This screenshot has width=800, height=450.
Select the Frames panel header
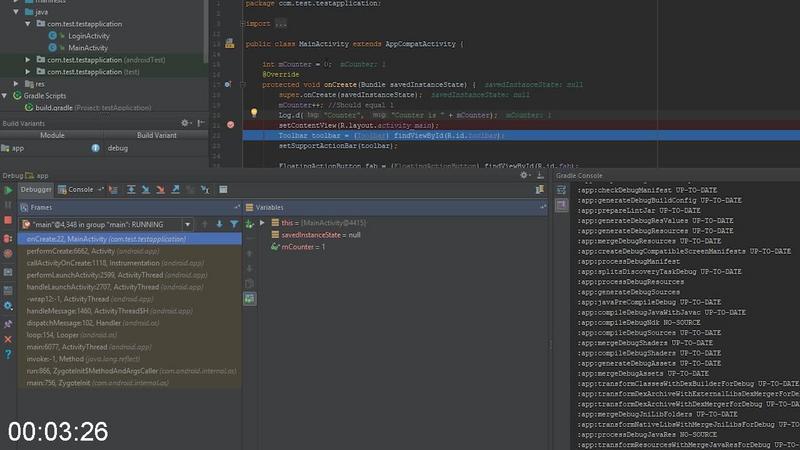point(130,208)
